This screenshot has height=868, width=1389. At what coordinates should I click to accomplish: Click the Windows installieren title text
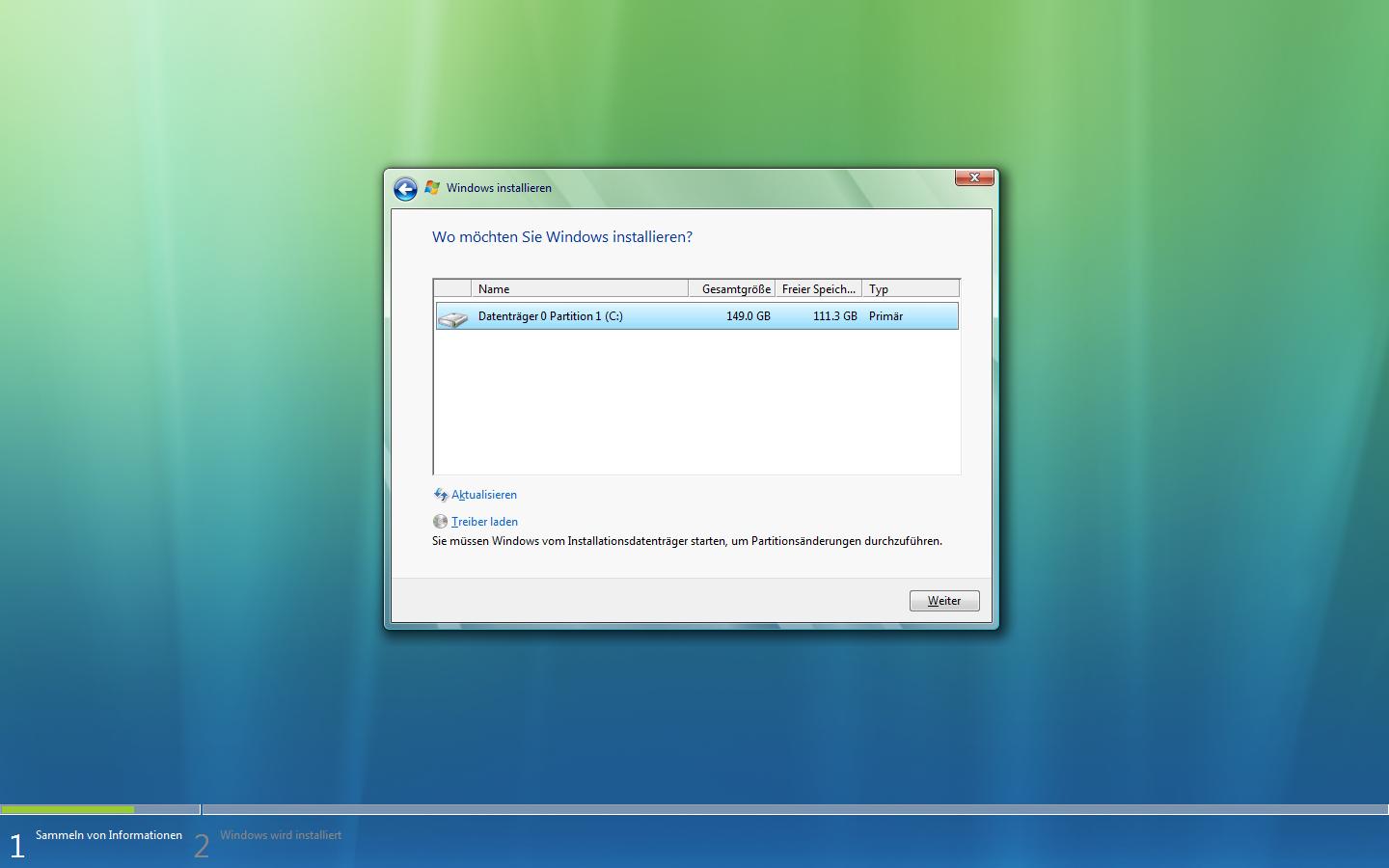tap(499, 188)
